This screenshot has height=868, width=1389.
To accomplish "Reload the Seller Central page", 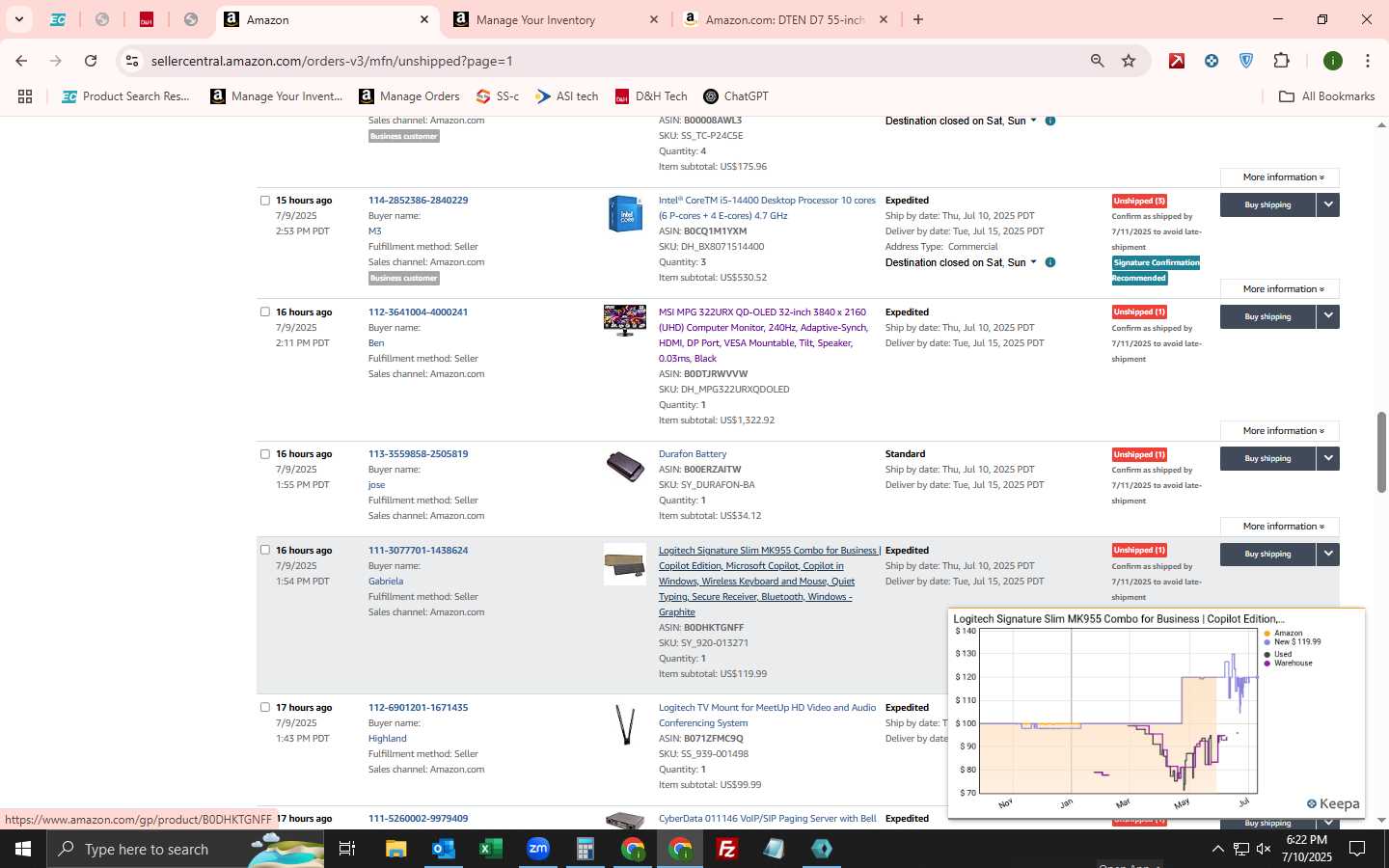I will (91, 61).
